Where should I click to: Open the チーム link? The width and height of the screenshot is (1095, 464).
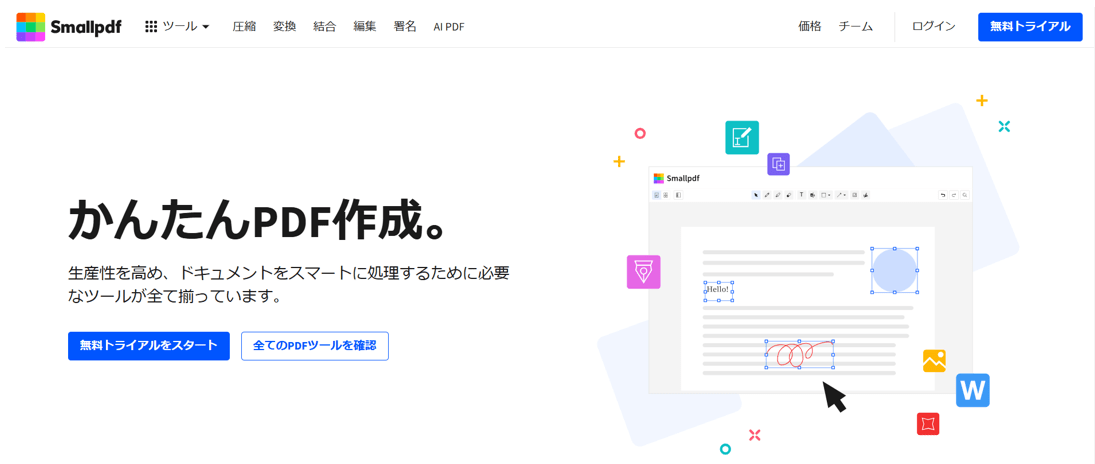pos(856,27)
